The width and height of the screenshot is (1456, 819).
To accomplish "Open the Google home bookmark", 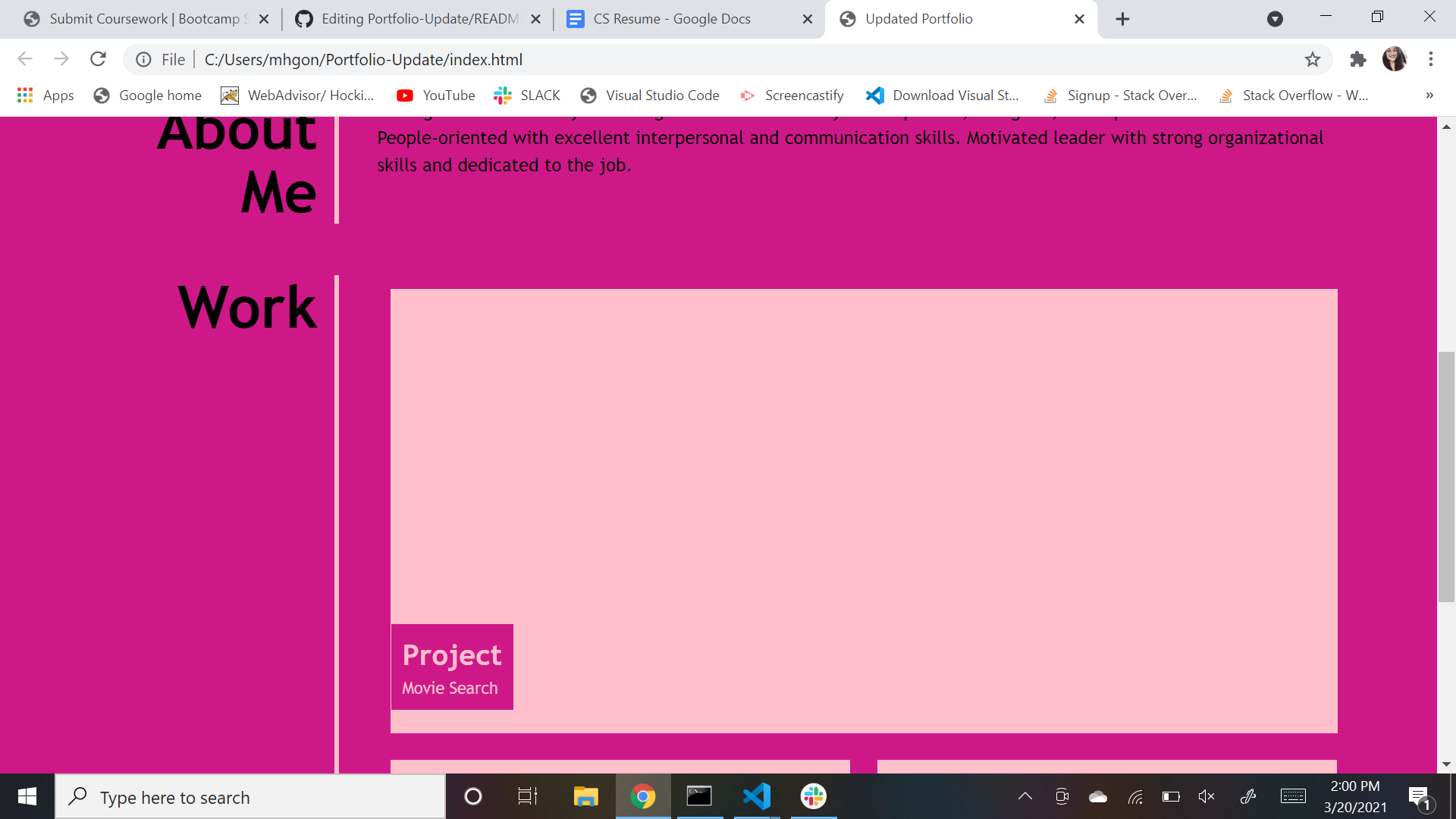I will (x=148, y=96).
